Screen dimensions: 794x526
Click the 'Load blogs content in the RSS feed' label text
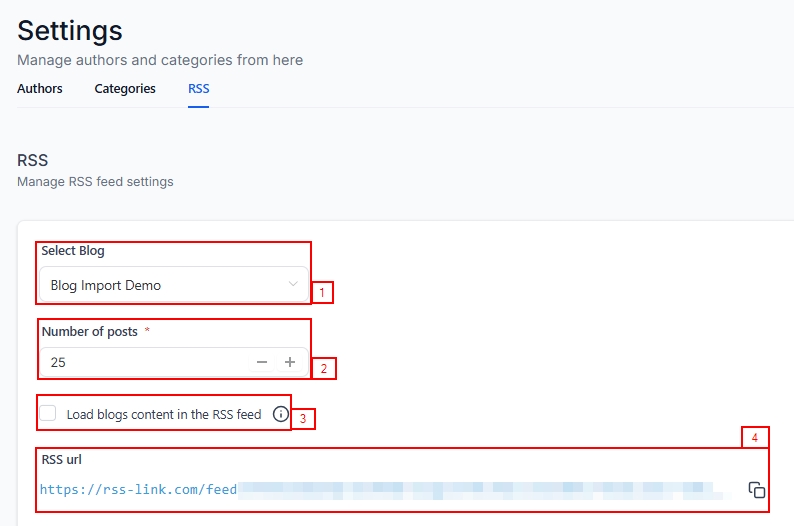[163, 414]
